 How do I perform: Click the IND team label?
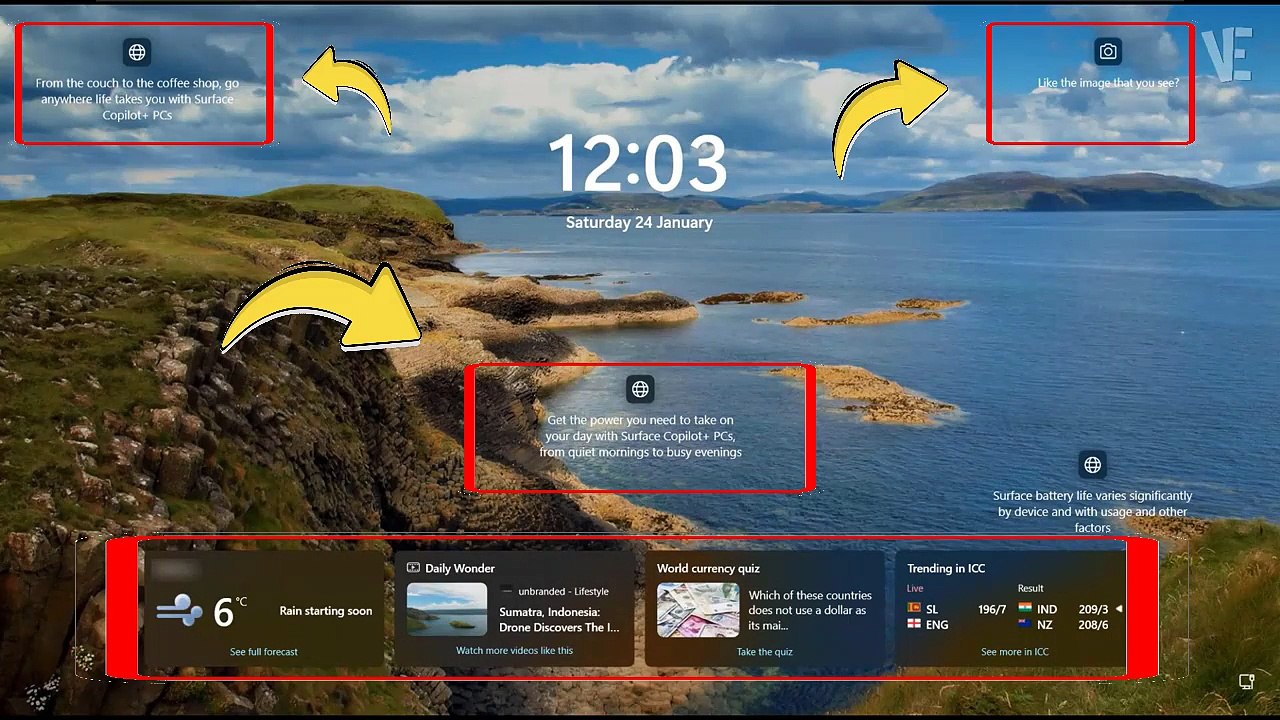(1047, 609)
